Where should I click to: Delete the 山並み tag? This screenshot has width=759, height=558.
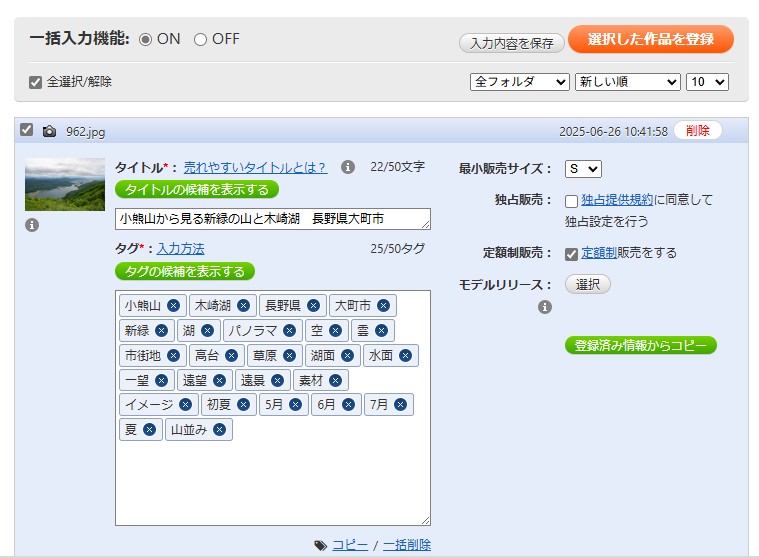click(219, 430)
